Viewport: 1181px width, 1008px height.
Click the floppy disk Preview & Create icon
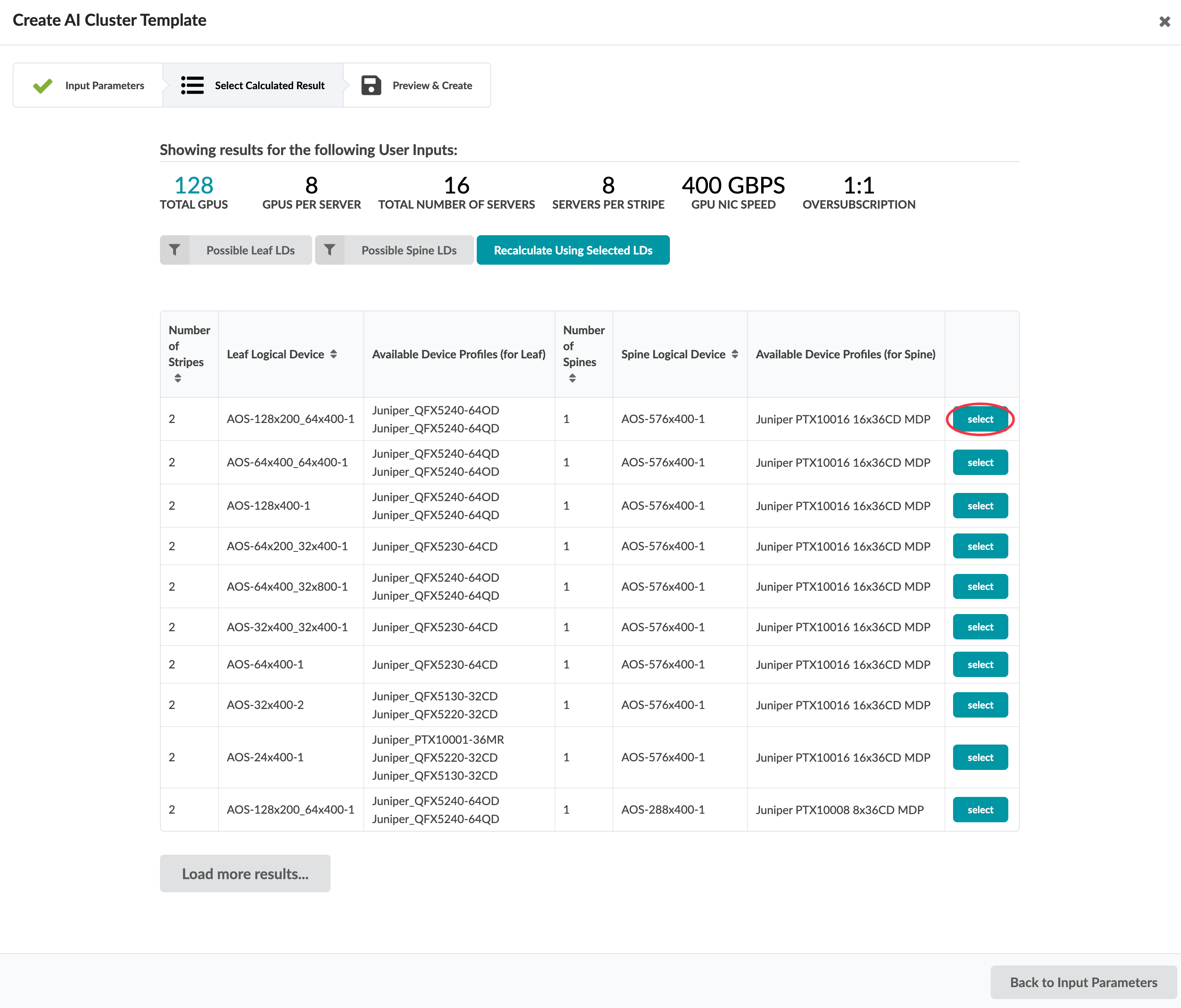pos(371,85)
